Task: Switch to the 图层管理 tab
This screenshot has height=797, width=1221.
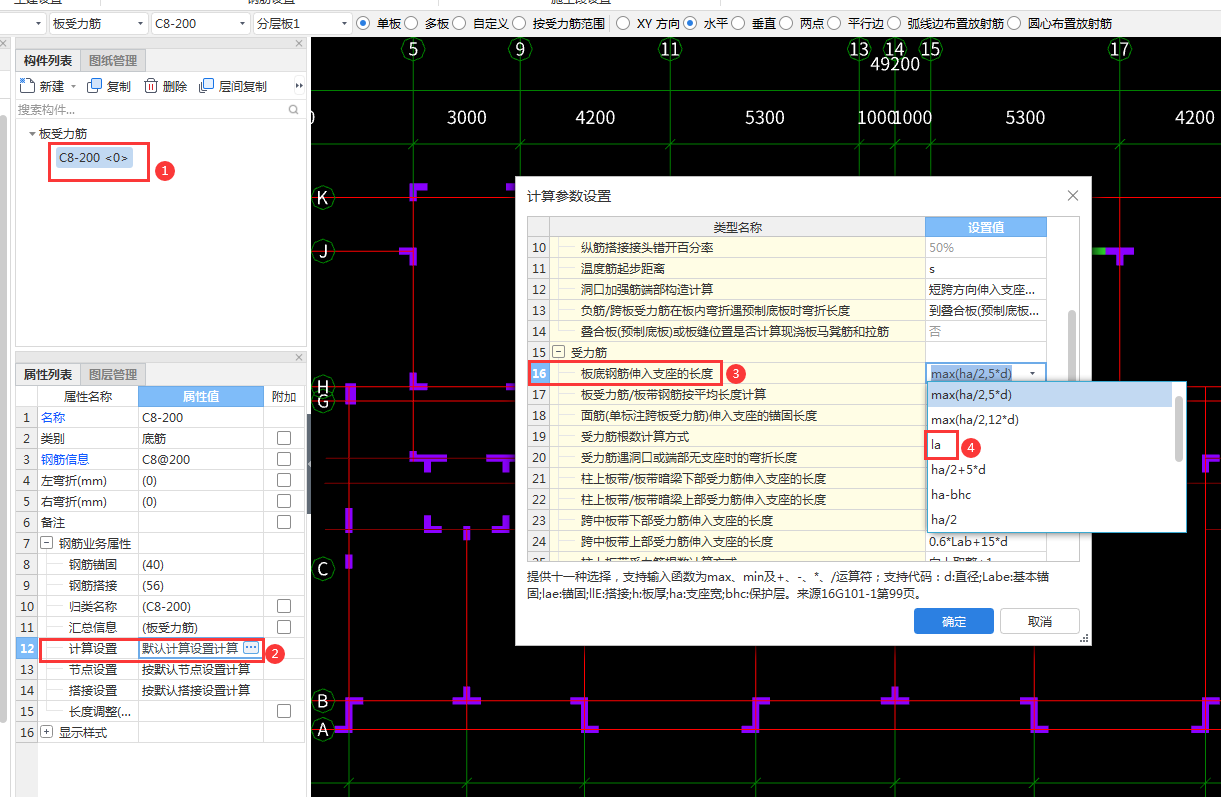Action: click(112, 374)
